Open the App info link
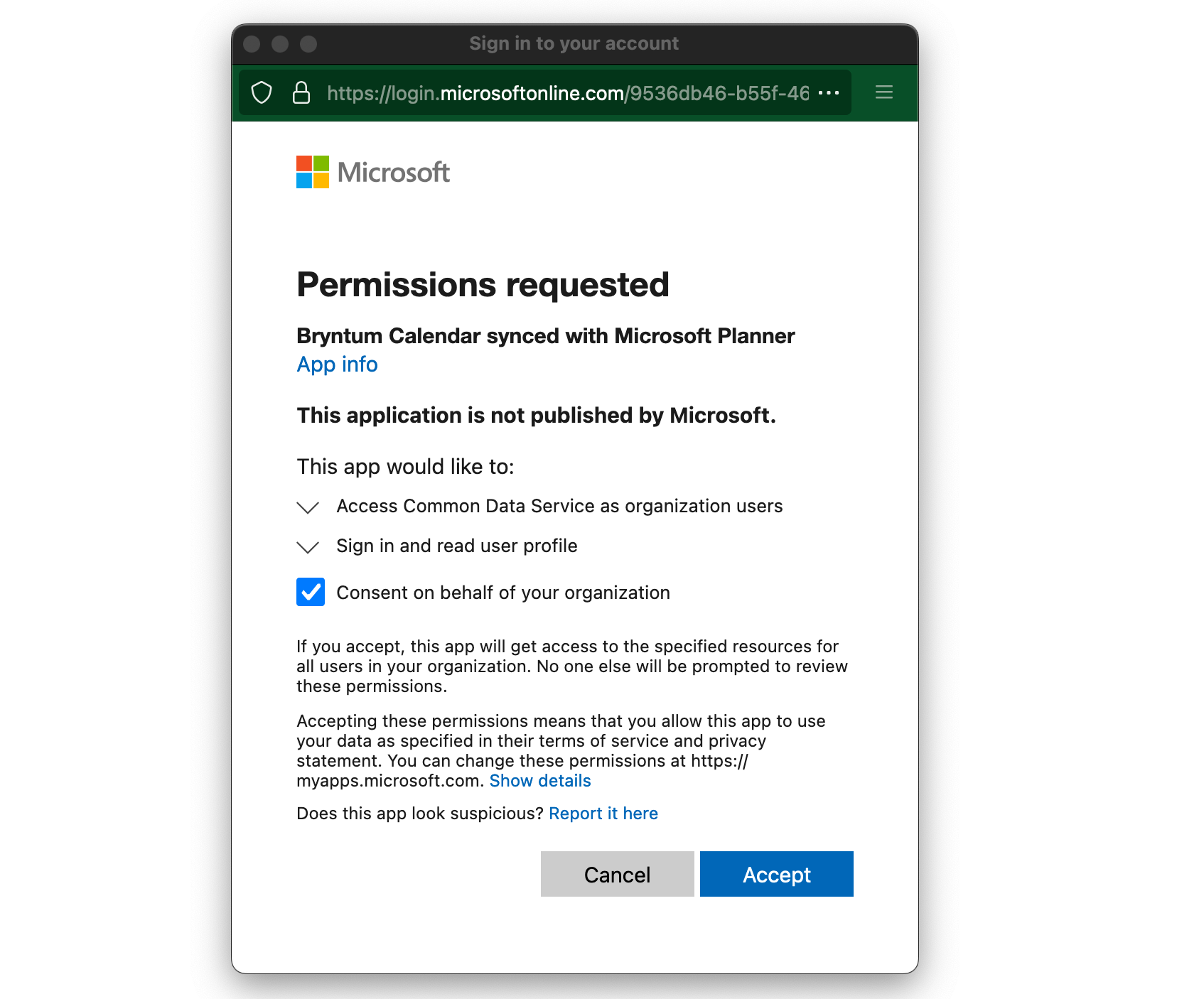The width and height of the screenshot is (1204, 999). (x=337, y=364)
